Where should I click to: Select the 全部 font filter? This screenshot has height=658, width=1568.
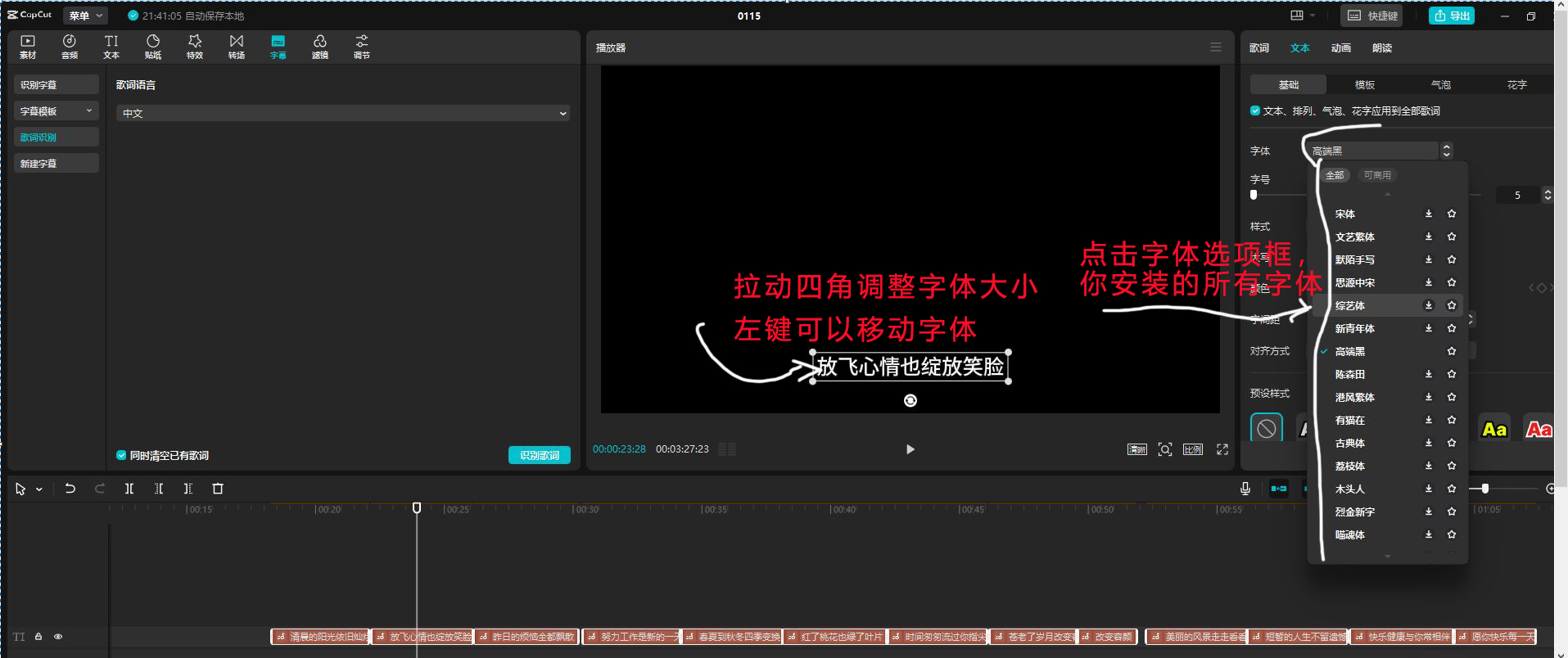click(1335, 175)
